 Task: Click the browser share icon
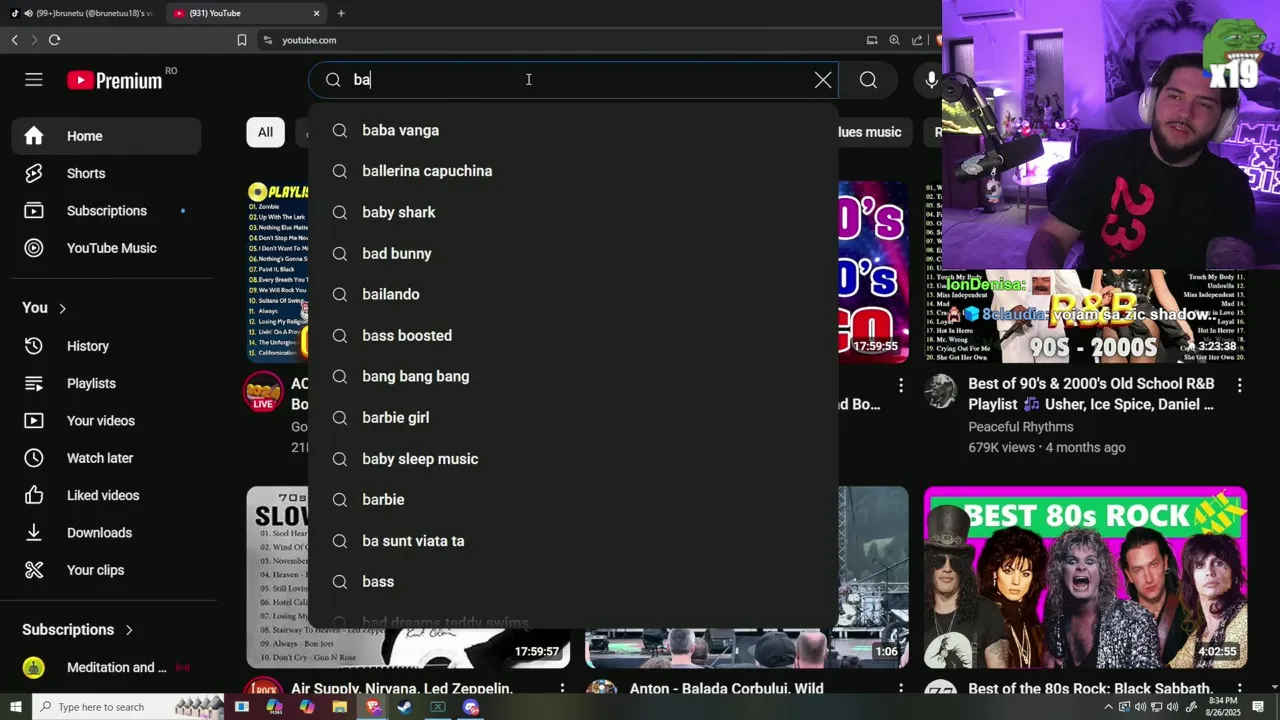pos(917,40)
